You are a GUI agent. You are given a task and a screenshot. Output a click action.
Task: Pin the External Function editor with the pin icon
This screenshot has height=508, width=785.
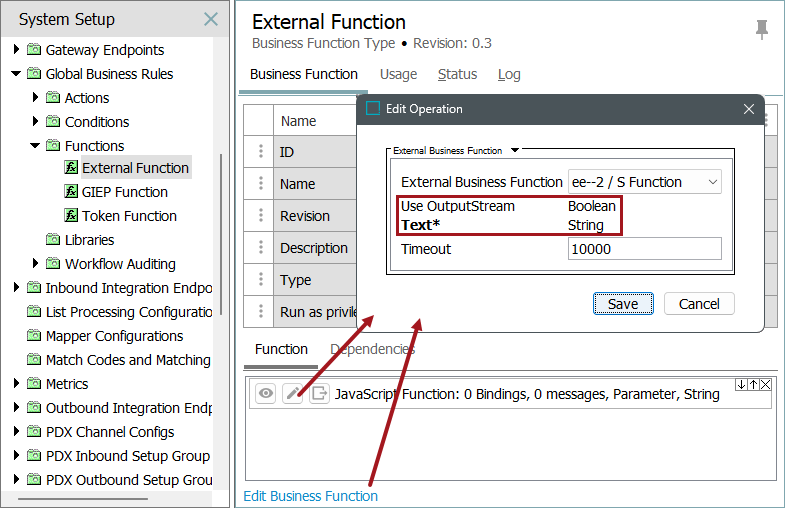(x=762, y=30)
